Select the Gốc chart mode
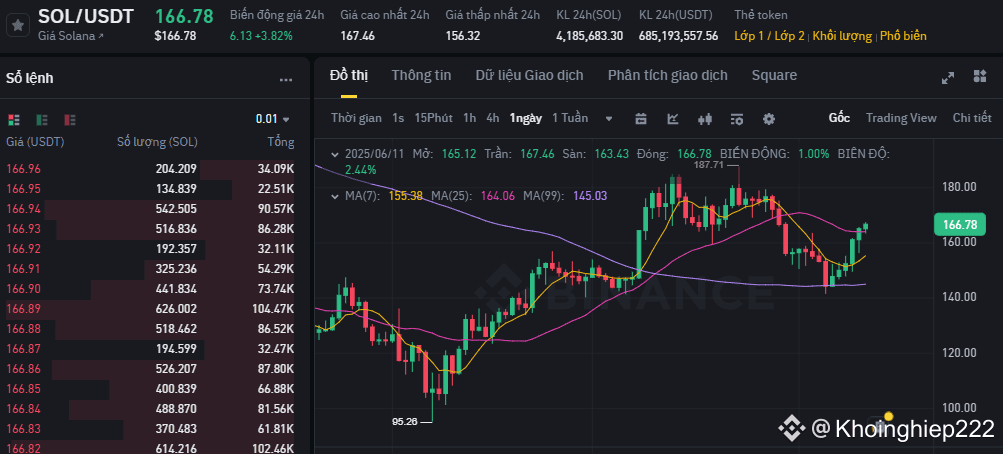The width and height of the screenshot is (1003, 454). [x=839, y=118]
